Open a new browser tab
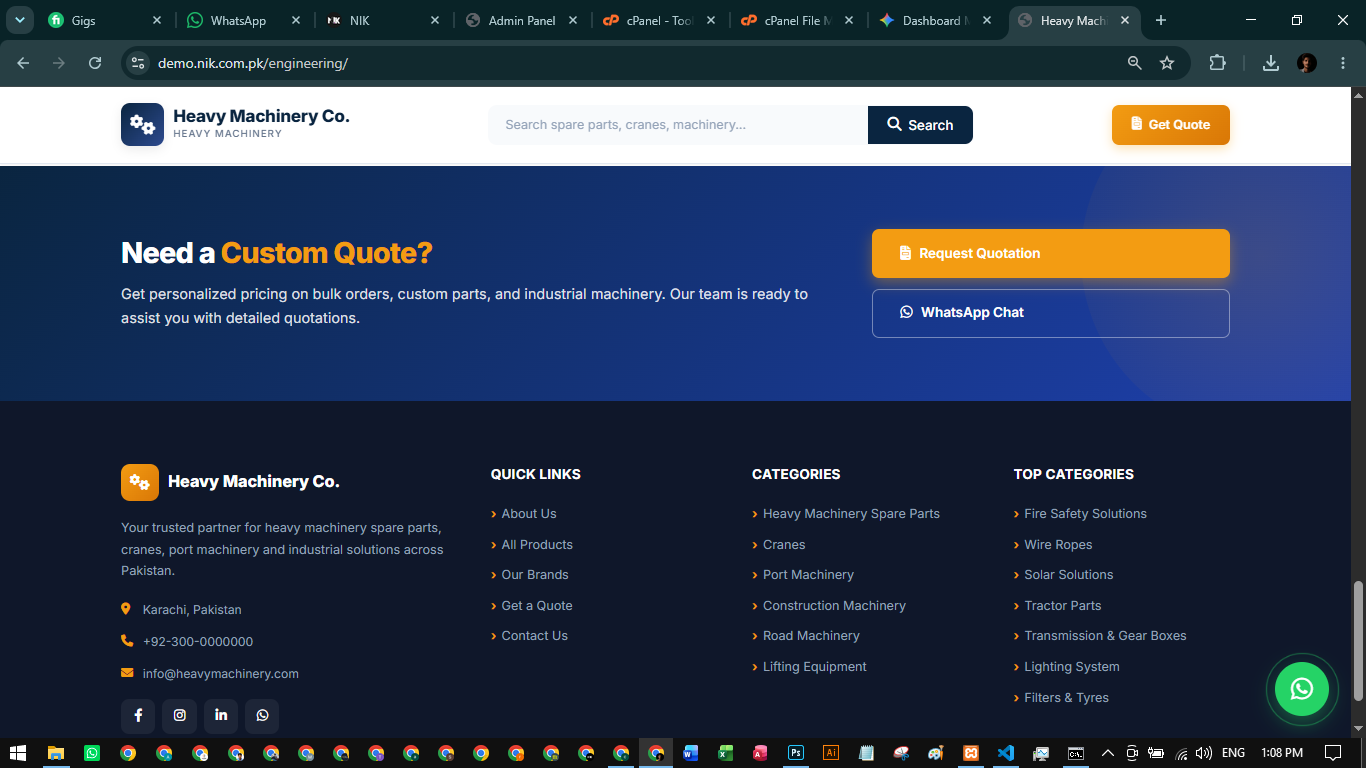 coord(1161,20)
